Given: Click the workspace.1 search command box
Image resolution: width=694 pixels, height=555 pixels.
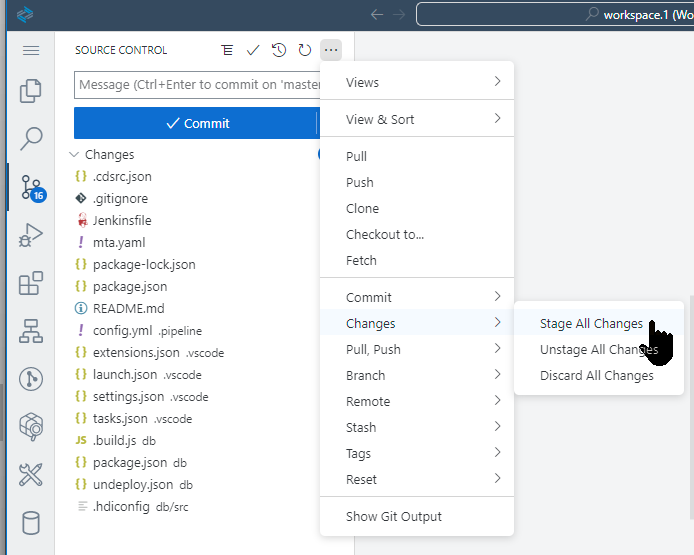Looking at the screenshot, I should coord(555,15).
